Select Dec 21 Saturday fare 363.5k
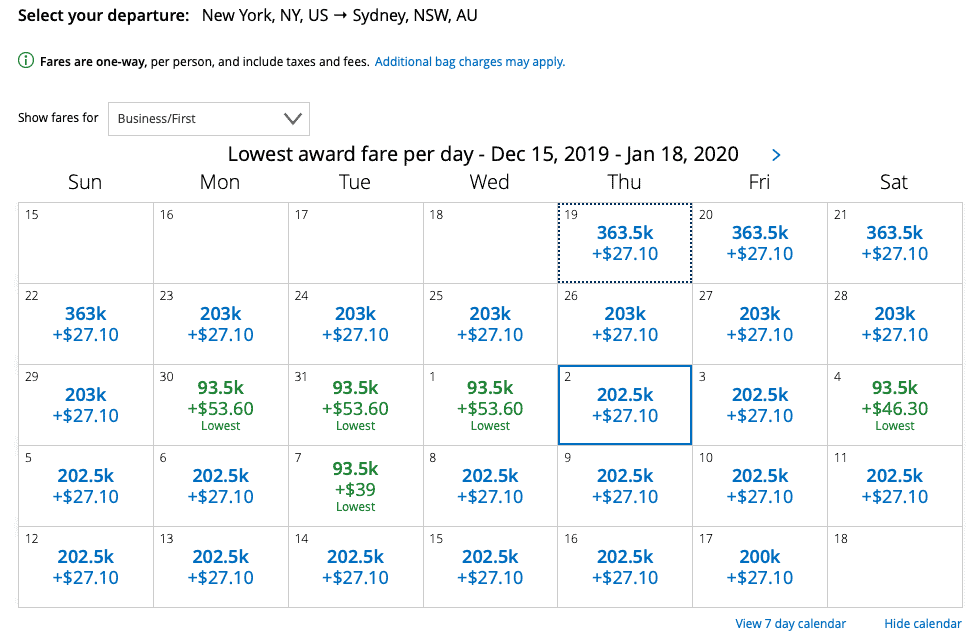This screenshot has width=980, height=640. [x=895, y=243]
